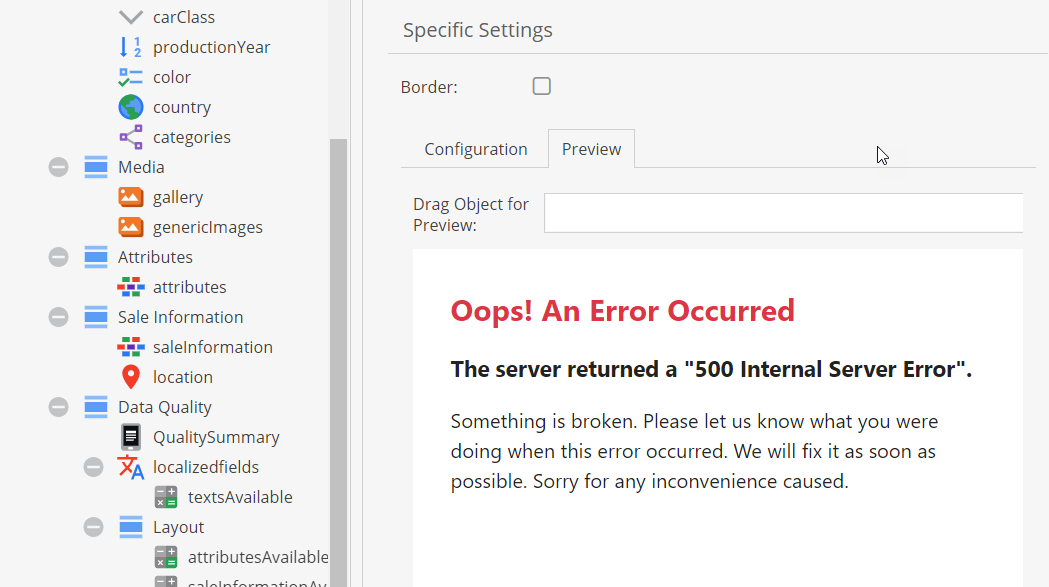1049x587 pixels.
Task: Select the localizedfields node label
Action: [x=206, y=467]
